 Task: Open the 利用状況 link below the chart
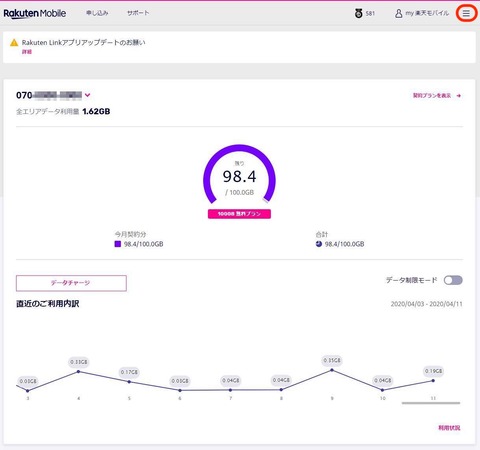click(449, 428)
